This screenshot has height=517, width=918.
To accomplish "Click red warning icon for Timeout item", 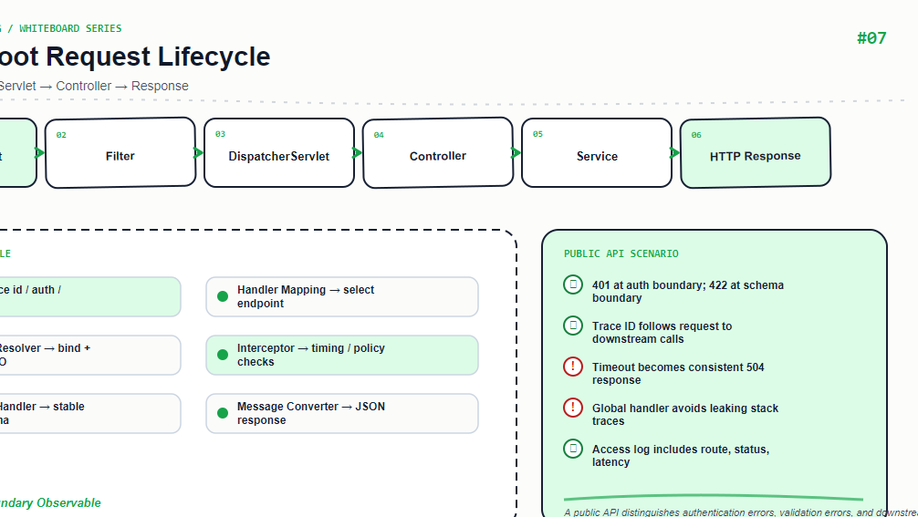I will (x=573, y=367).
